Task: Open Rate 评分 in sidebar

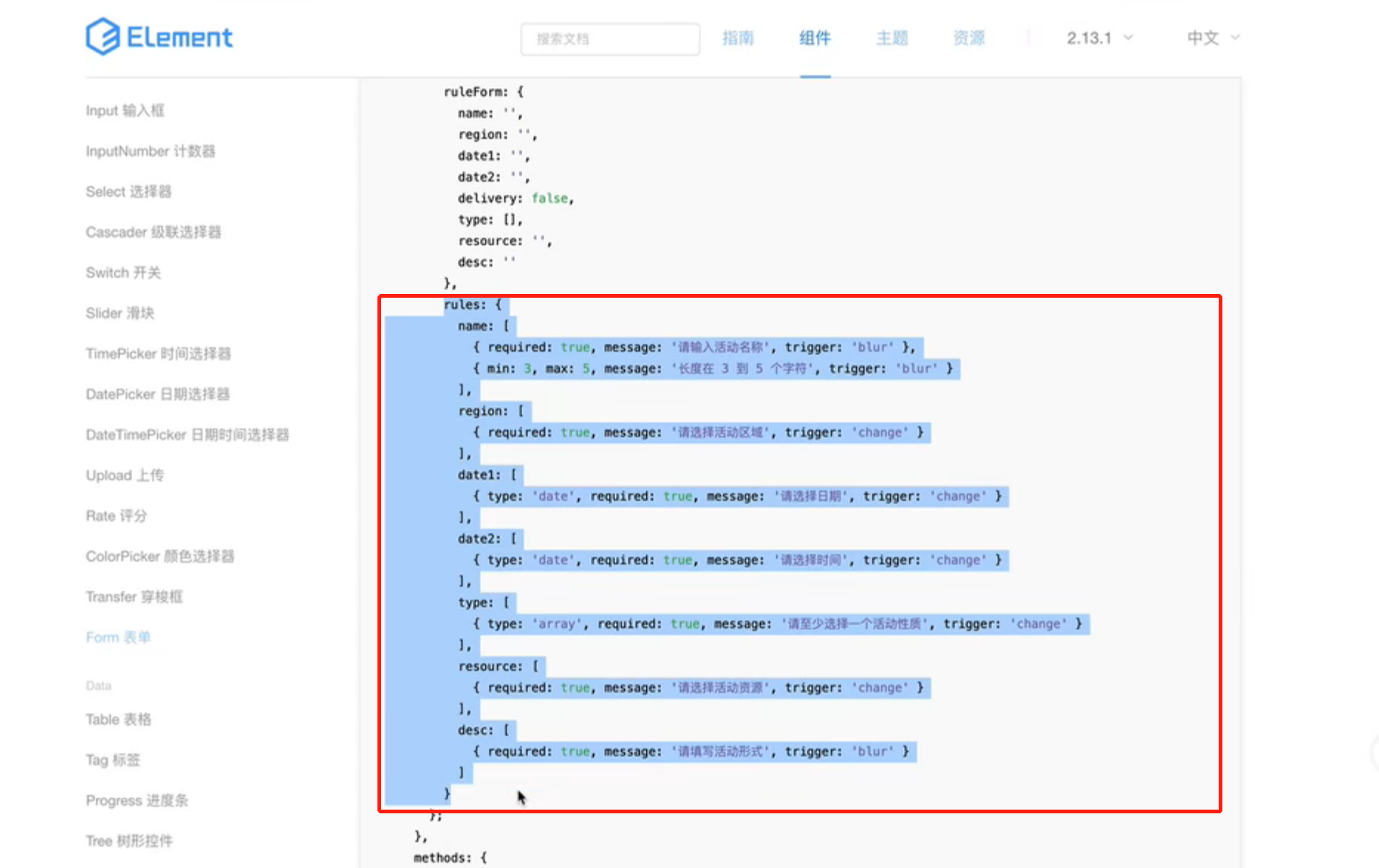Action: [x=117, y=516]
